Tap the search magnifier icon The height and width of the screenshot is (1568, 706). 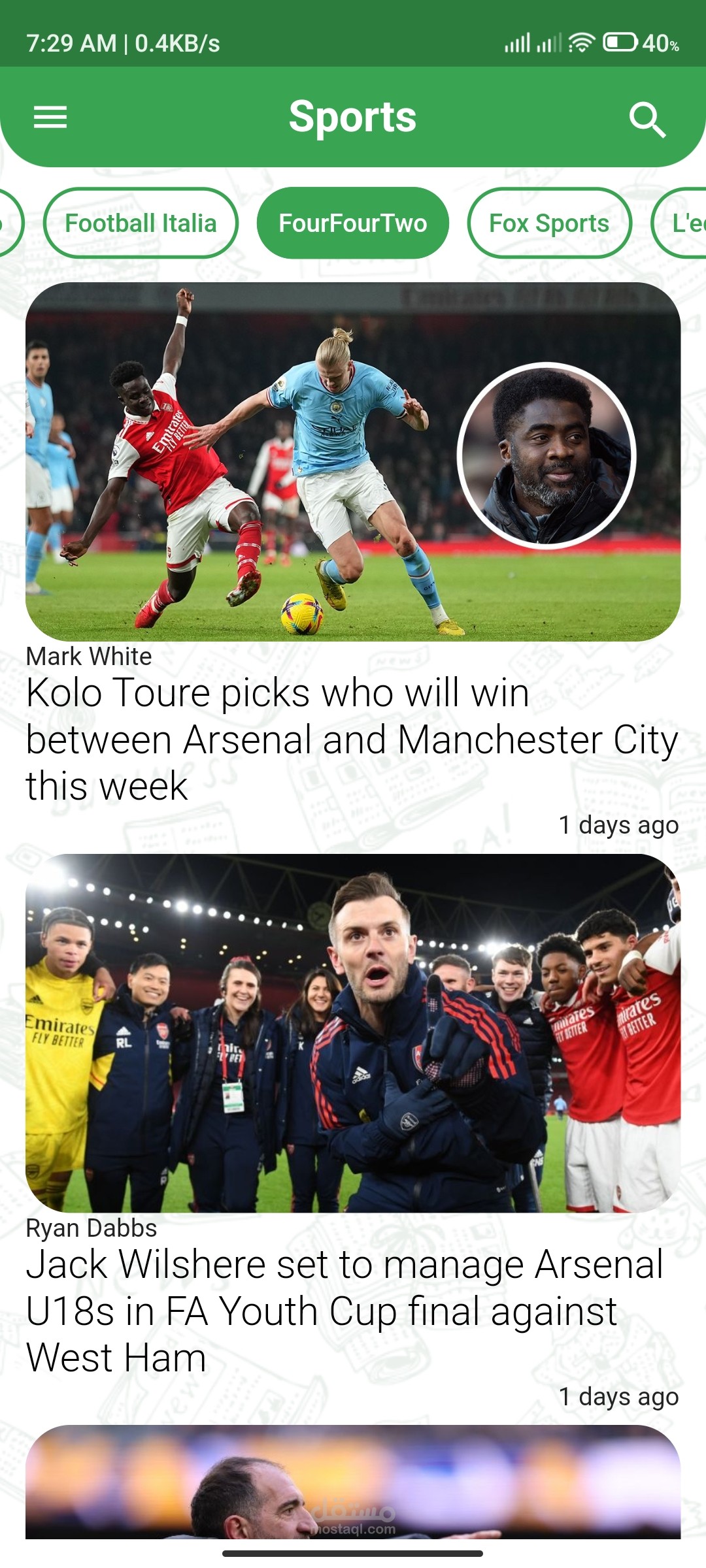coord(647,120)
